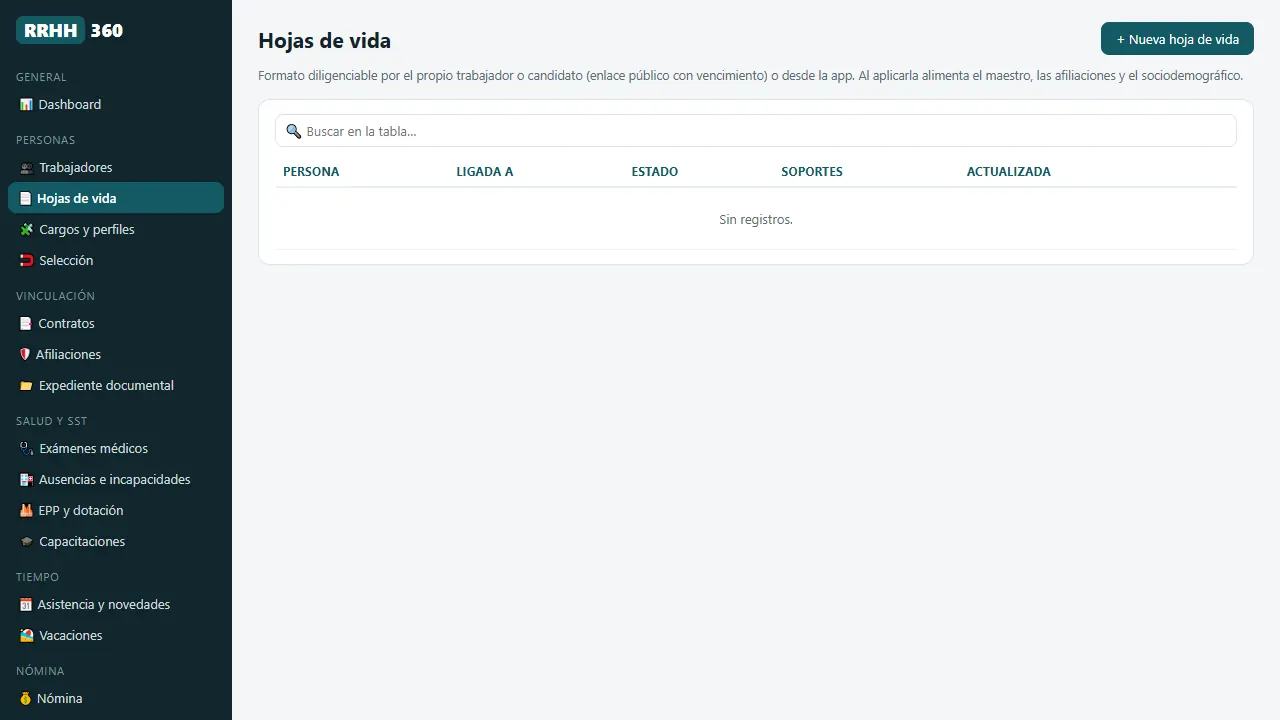Click the Dashboard chart icon
Viewport: 1280px width, 720px height.
26,104
